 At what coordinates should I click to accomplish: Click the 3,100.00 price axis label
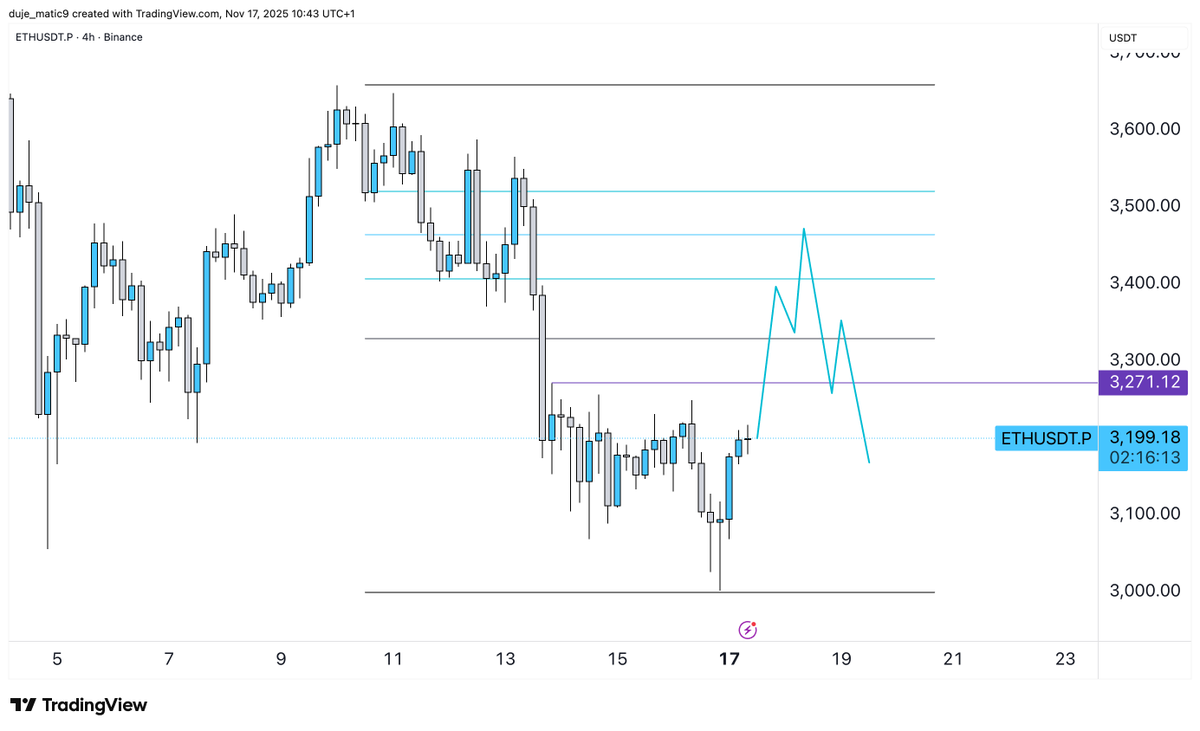pos(1146,513)
